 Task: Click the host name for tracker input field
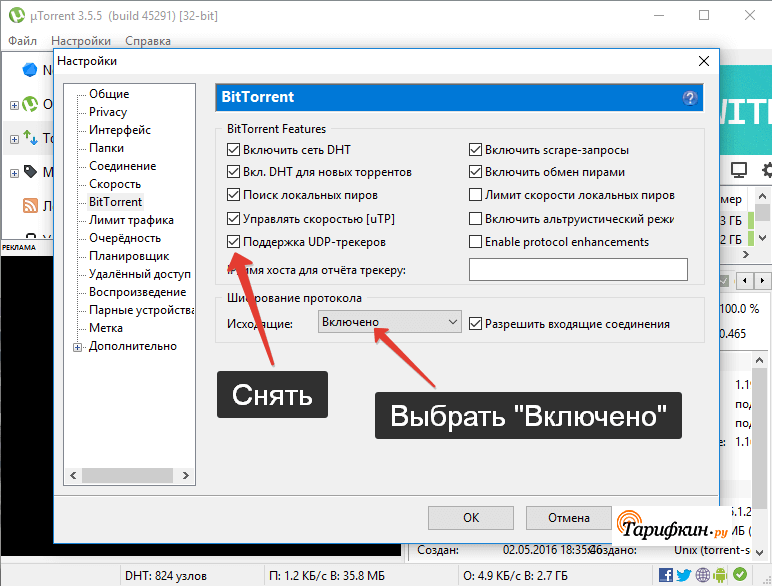click(x=578, y=269)
